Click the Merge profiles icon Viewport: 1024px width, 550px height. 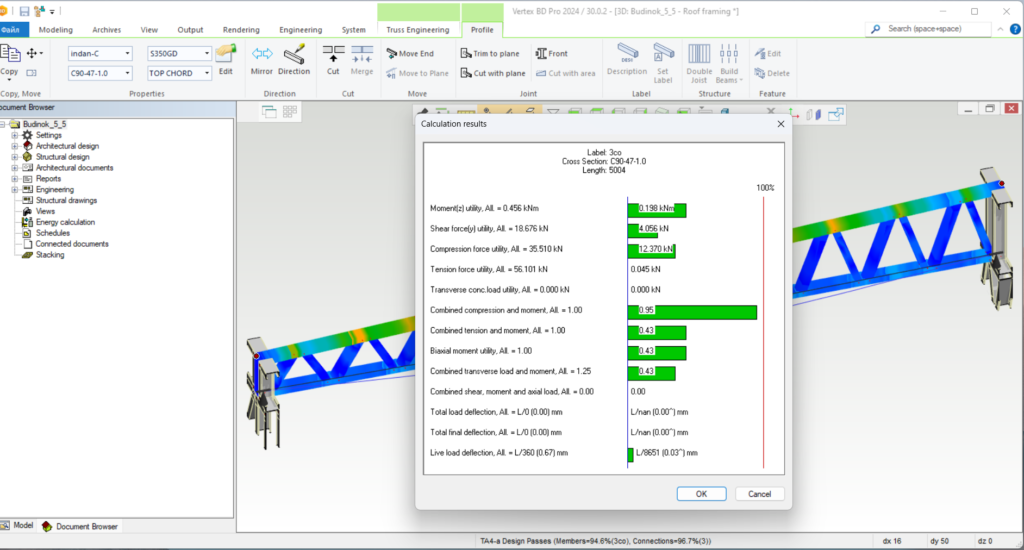pyautogui.click(x=362, y=54)
